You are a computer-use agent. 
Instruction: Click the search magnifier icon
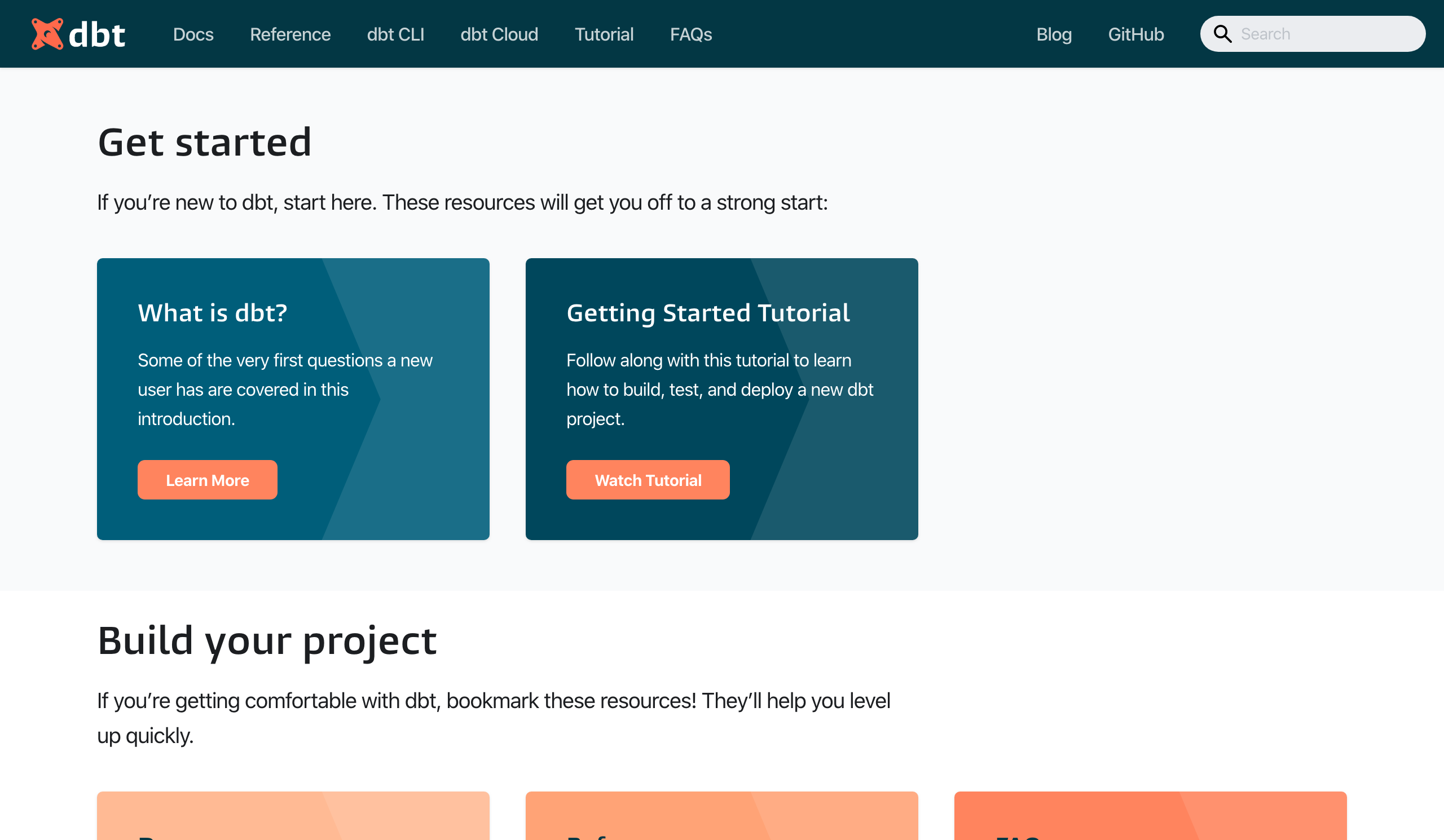point(1222,34)
